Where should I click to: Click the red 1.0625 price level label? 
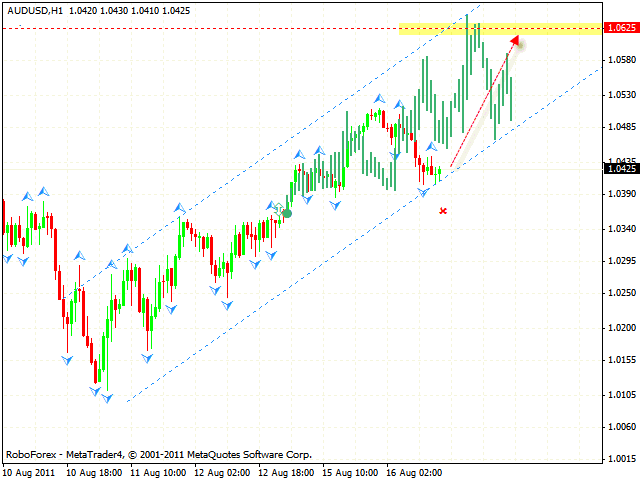pyautogui.click(x=620, y=29)
